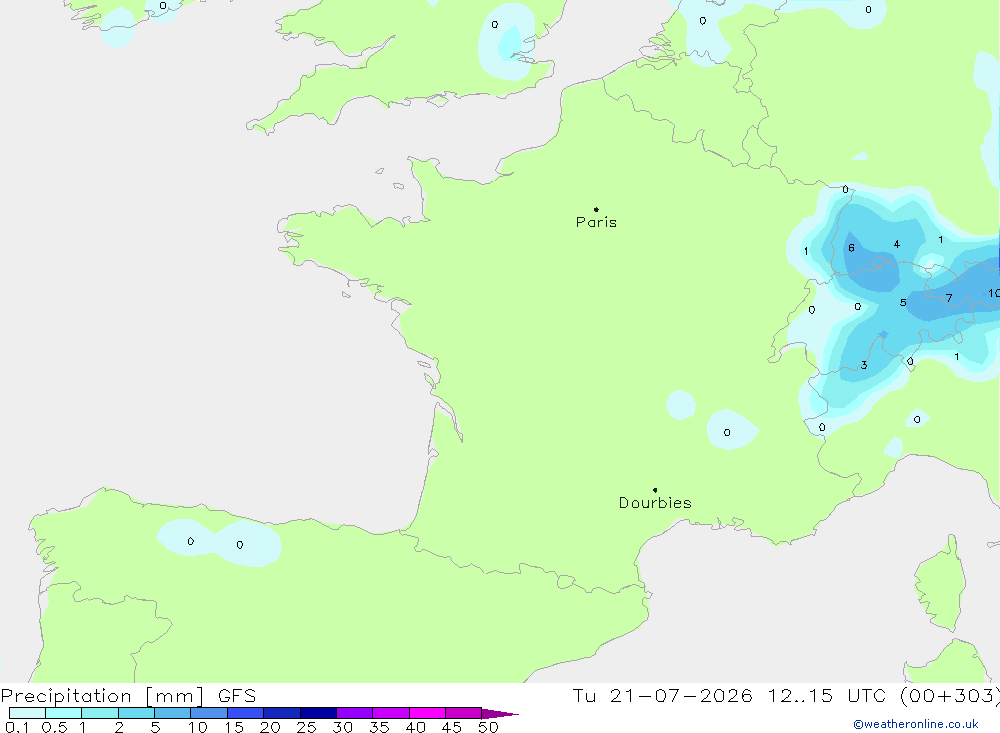Screen dimensions: 1000x733
Task: Pick the 25–30 mm dark navy swatch
Action: click(x=318, y=713)
